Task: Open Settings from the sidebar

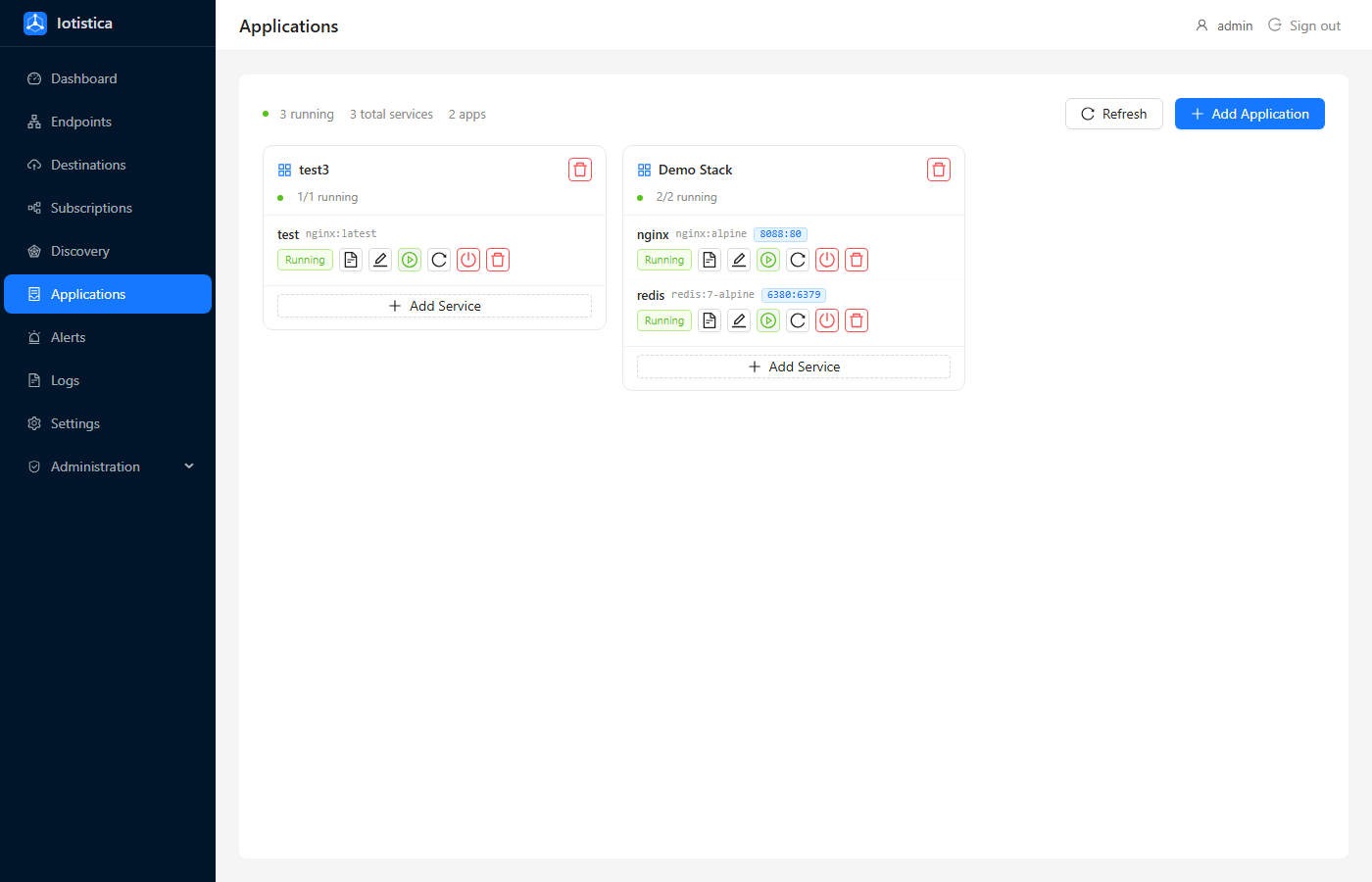Action: click(x=108, y=423)
